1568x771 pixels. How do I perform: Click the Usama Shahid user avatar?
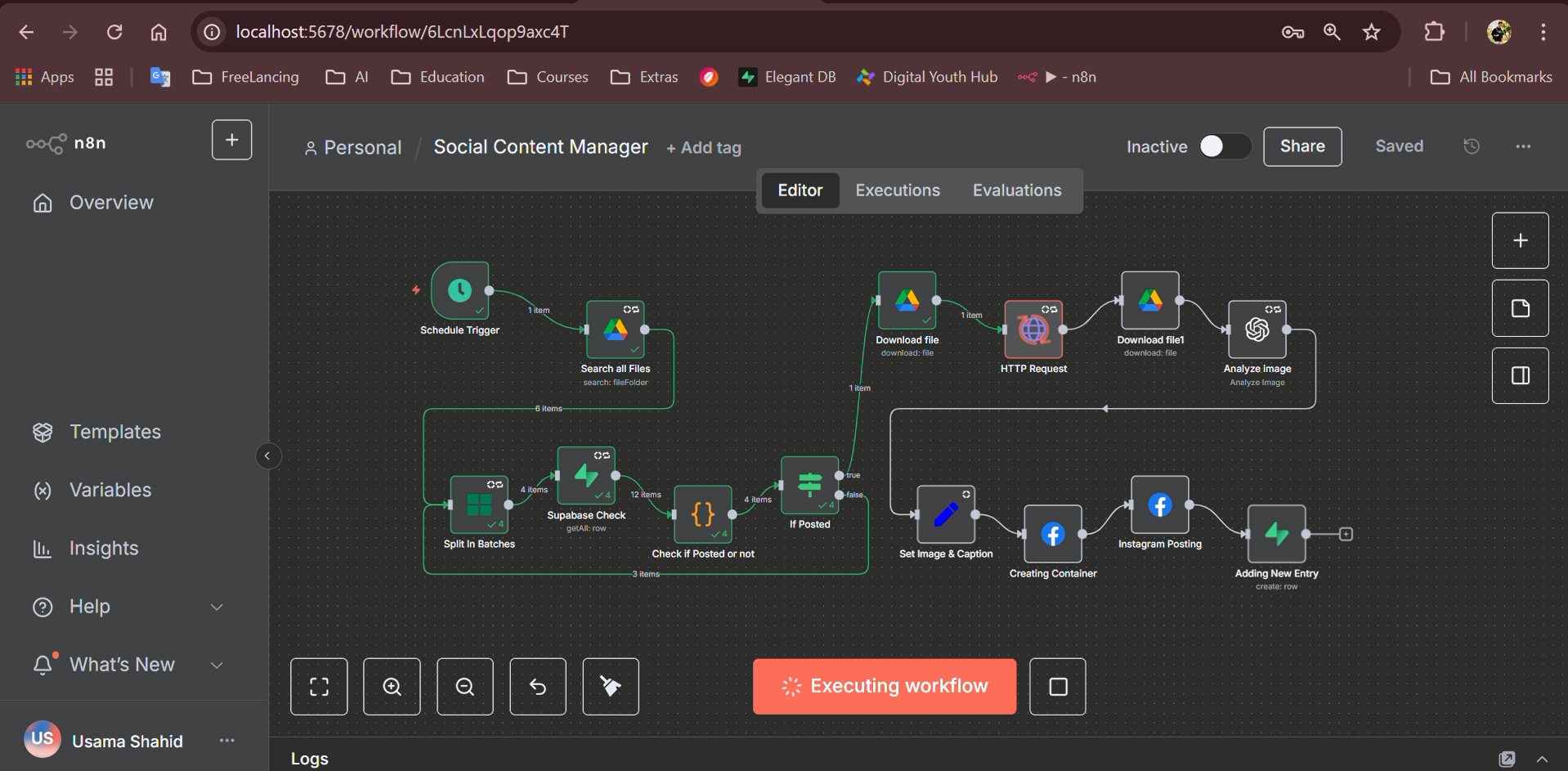click(43, 739)
